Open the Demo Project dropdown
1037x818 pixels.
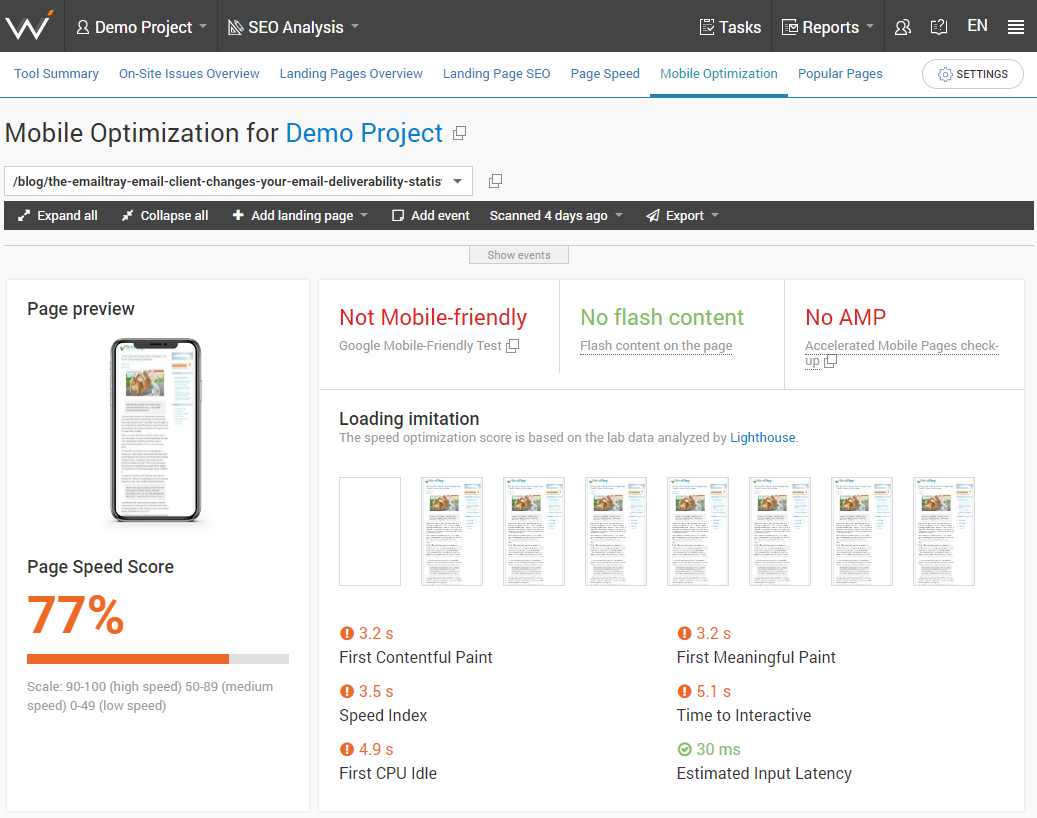[x=141, y=27]
